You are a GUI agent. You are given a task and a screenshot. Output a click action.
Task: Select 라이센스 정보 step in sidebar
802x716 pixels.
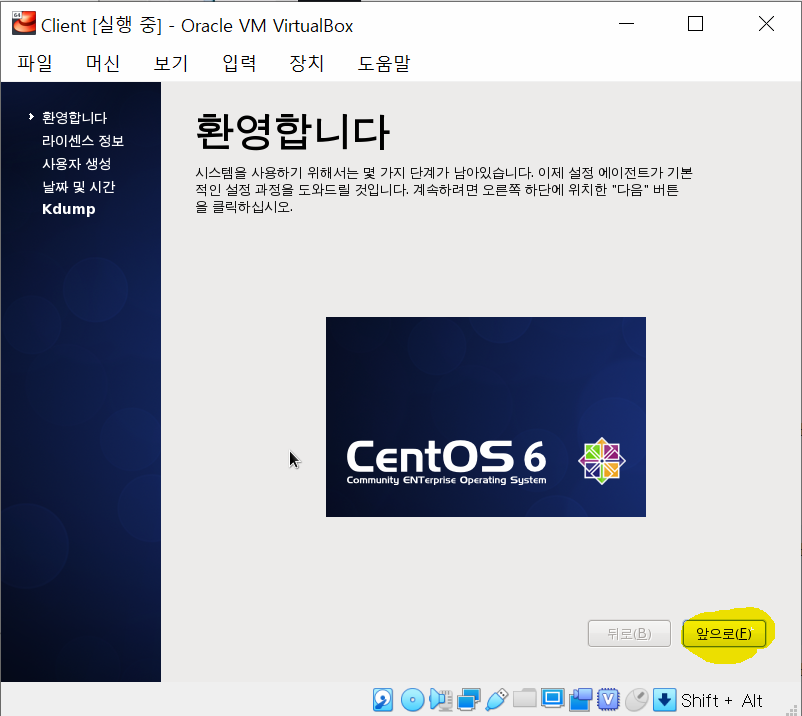83,141
